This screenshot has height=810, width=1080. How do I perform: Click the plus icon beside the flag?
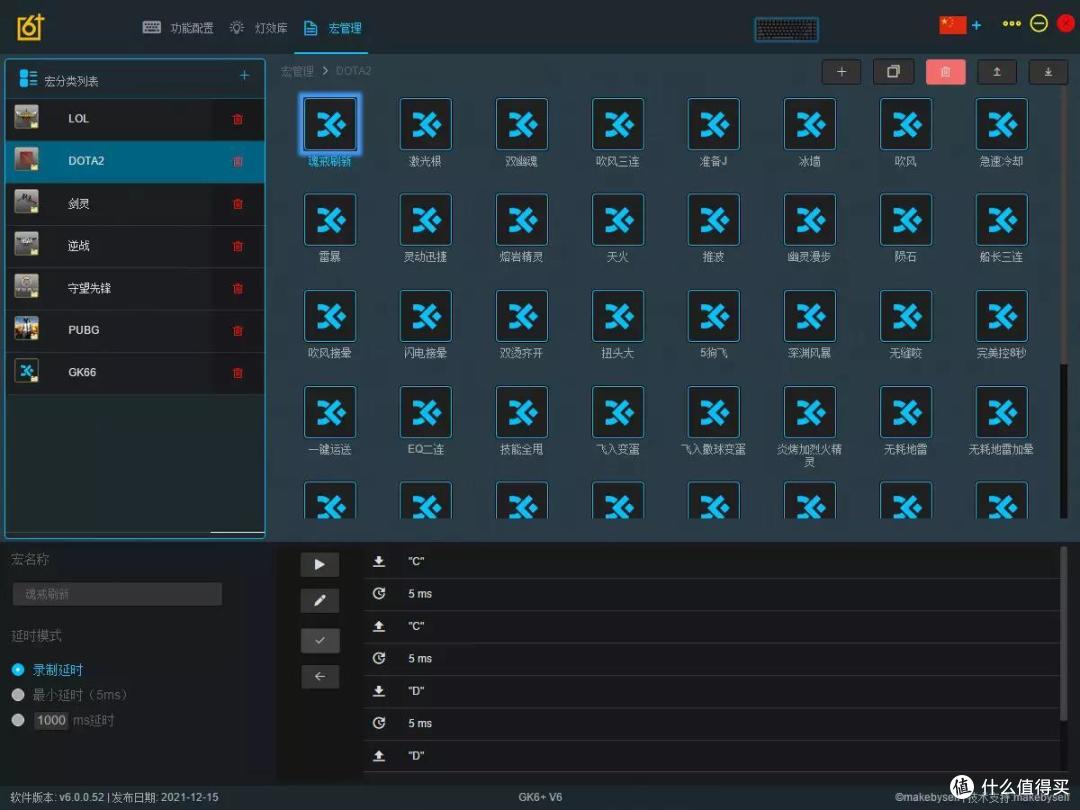(x=976, y=25)
